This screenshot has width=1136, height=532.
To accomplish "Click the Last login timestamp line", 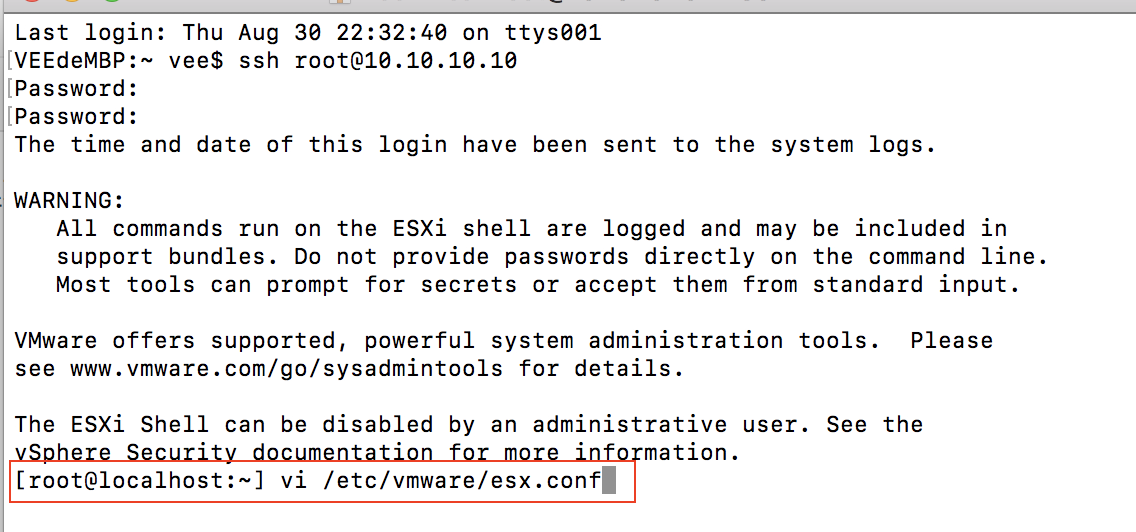I will pos(308,33).
